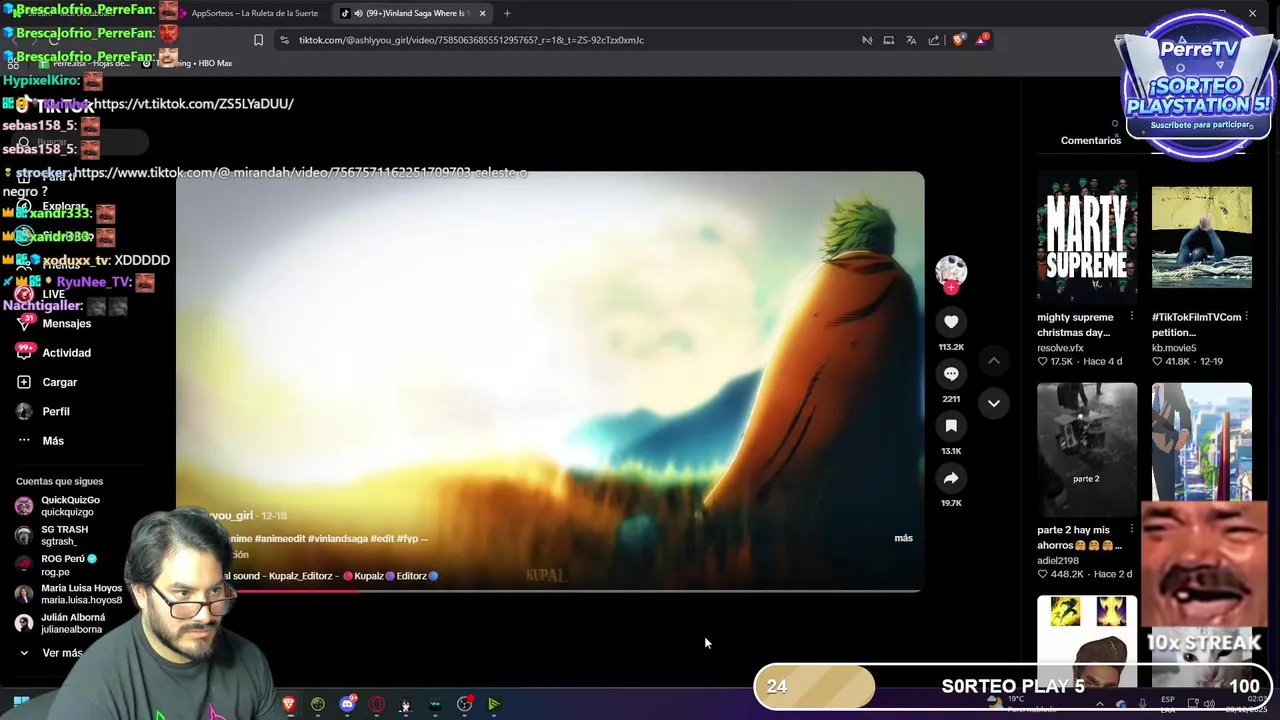Open the site info icon beside the URL

click(284, 40)
